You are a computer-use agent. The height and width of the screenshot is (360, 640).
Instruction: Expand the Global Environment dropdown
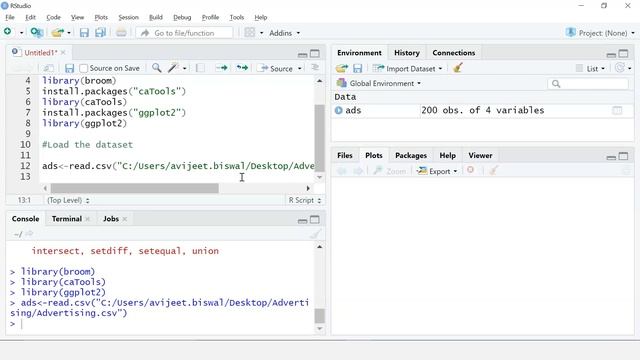click(379, 83)
